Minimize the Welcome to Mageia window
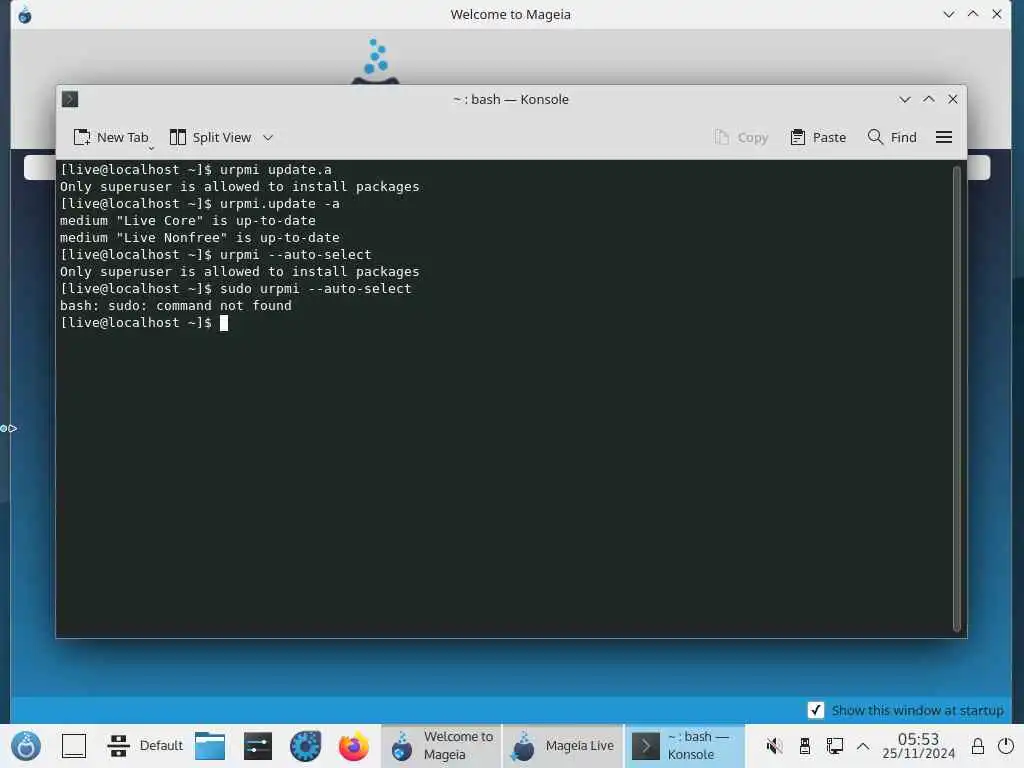This screenshot has width=1024, height=768. 949,14
